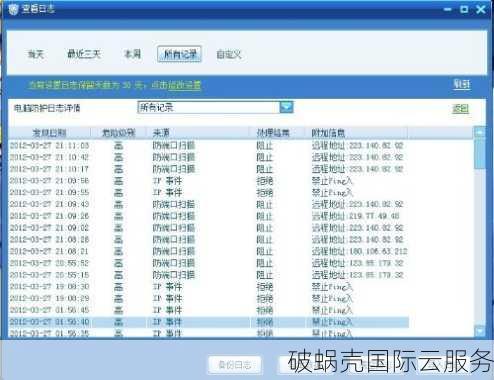Image resolution: width=494 pixels, height=380 pixels.
Task: Select the log row dated 21:10:42
Action: [x=209, y=157]
